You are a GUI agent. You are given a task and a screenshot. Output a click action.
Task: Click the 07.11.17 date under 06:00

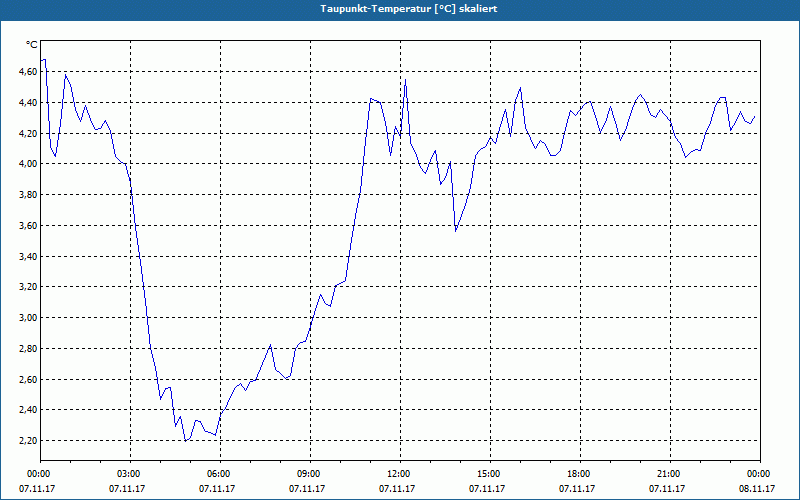click(217, 489)
